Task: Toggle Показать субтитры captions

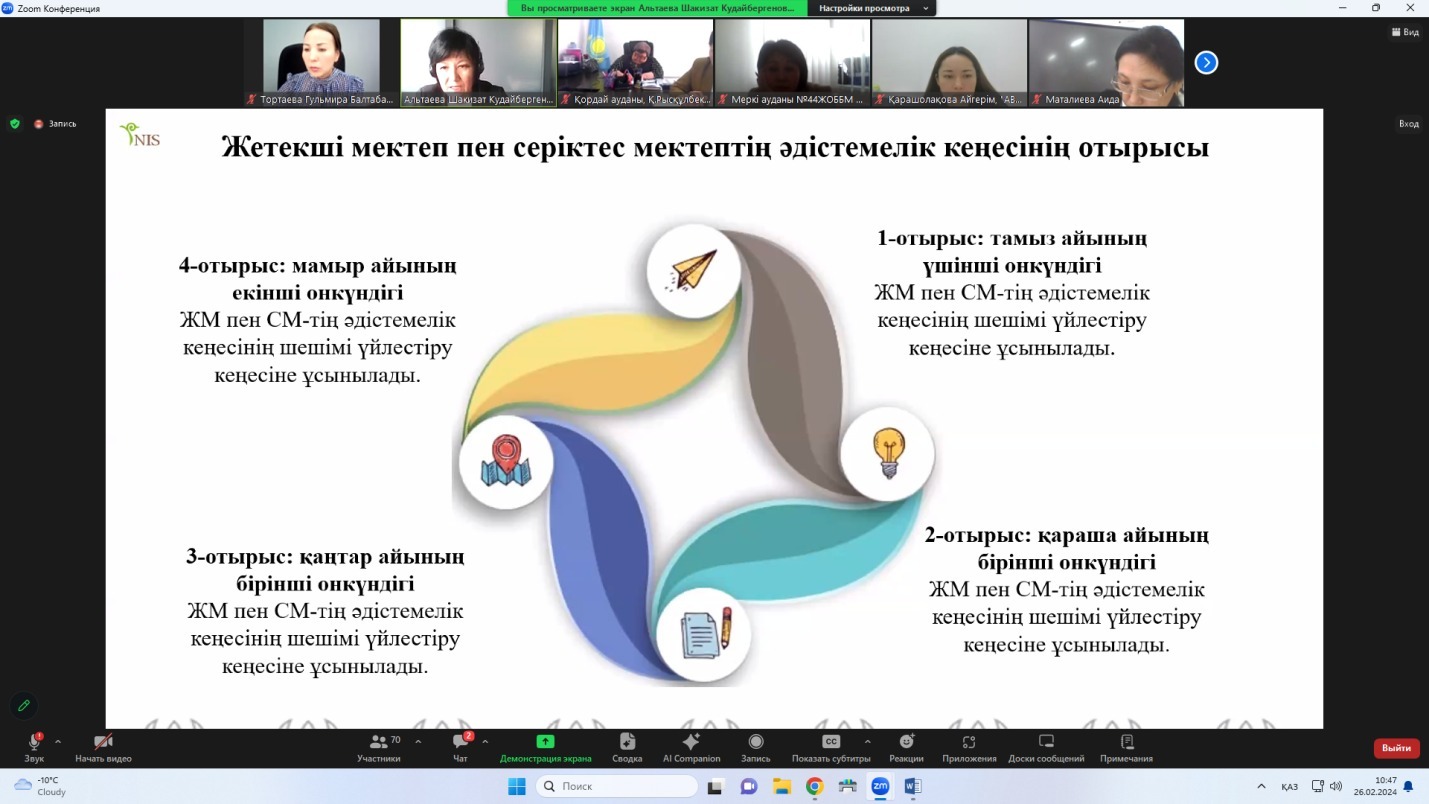Action: coord(831,747)
